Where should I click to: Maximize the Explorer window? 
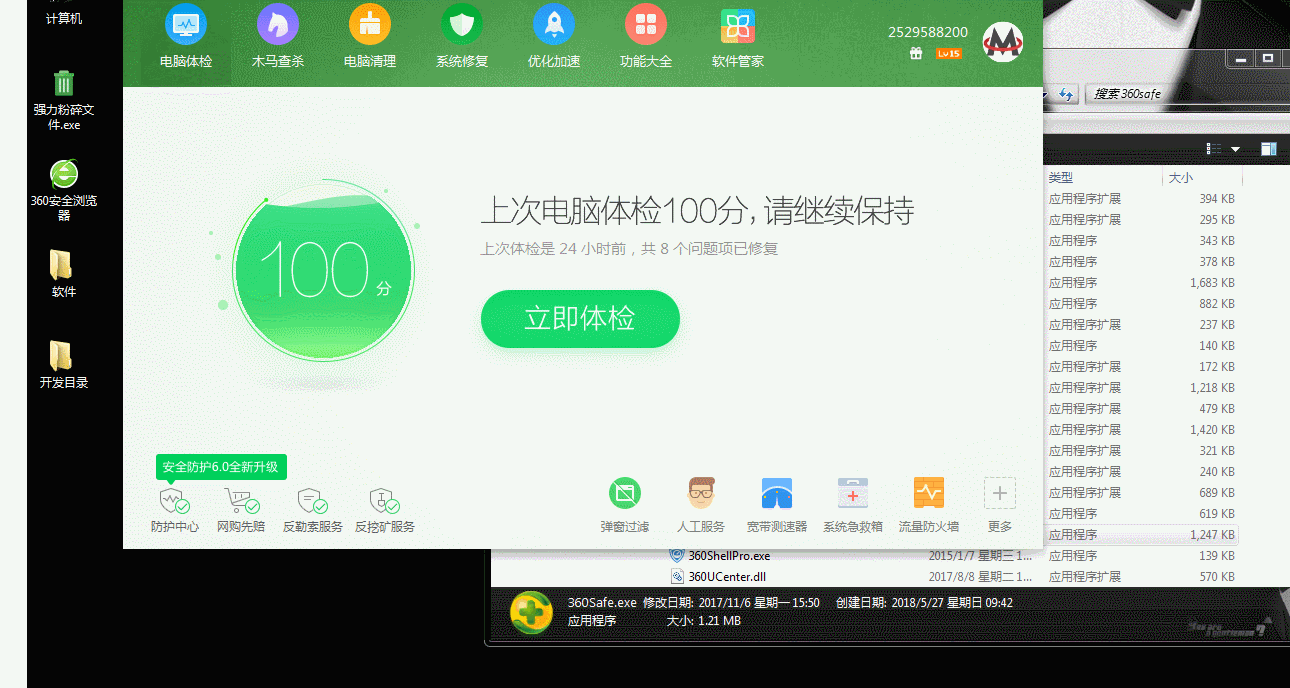point(1268,58)
